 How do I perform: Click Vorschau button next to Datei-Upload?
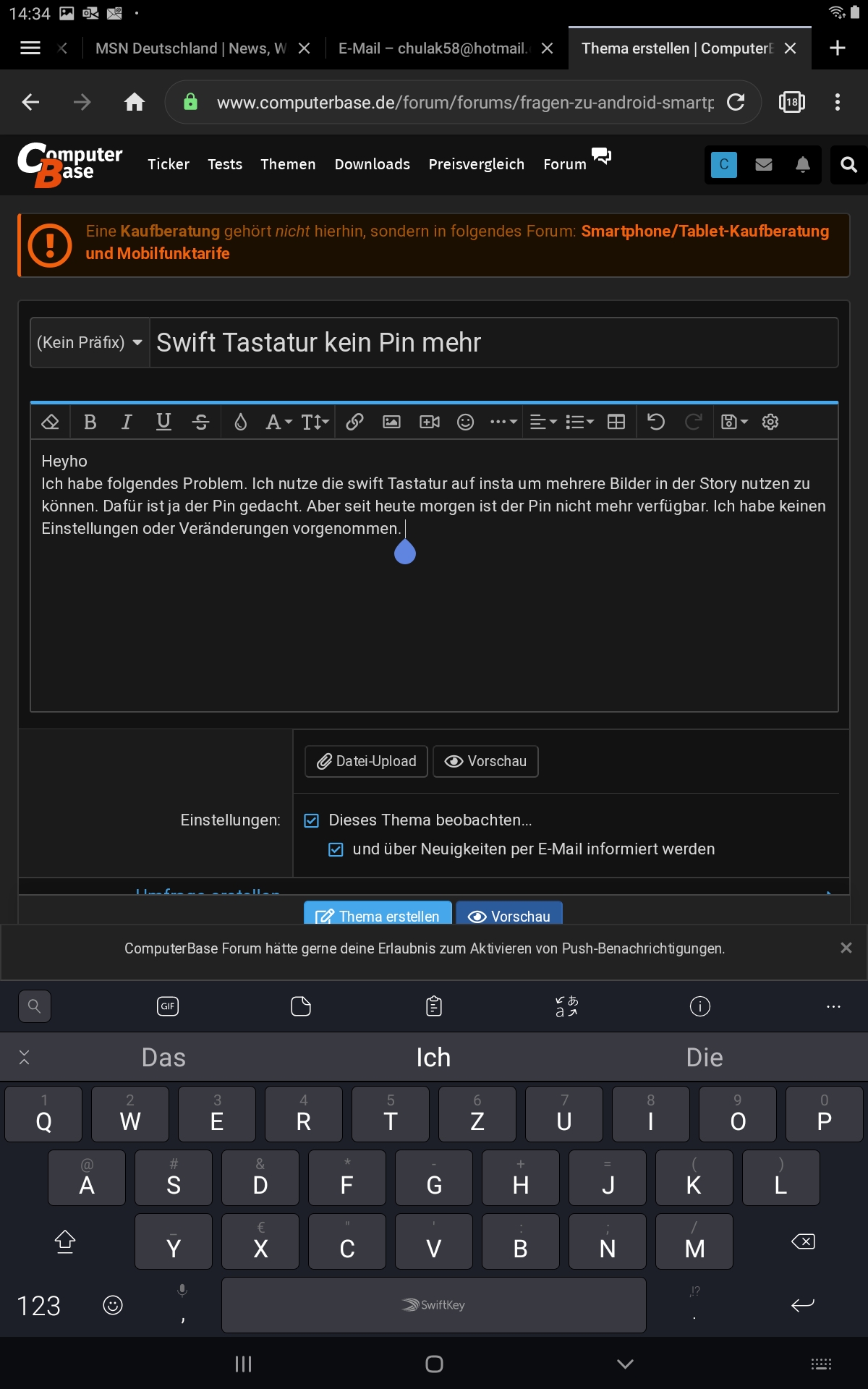[x=485, y=761]
